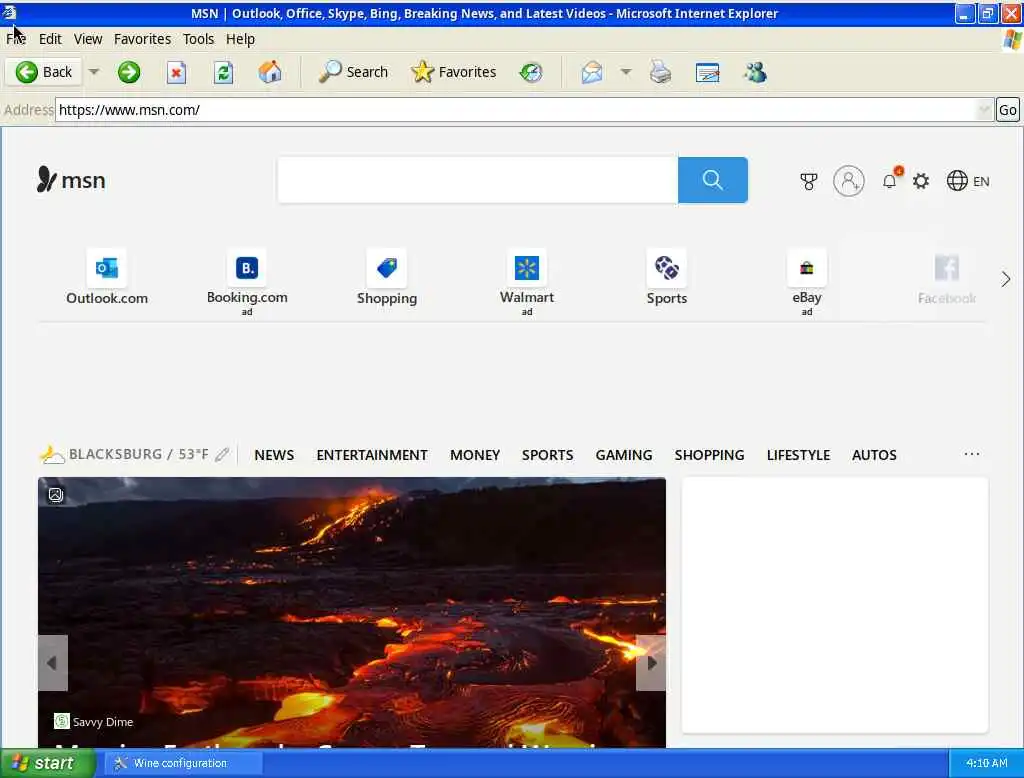Open the View menu

click(x=88, y=39)
